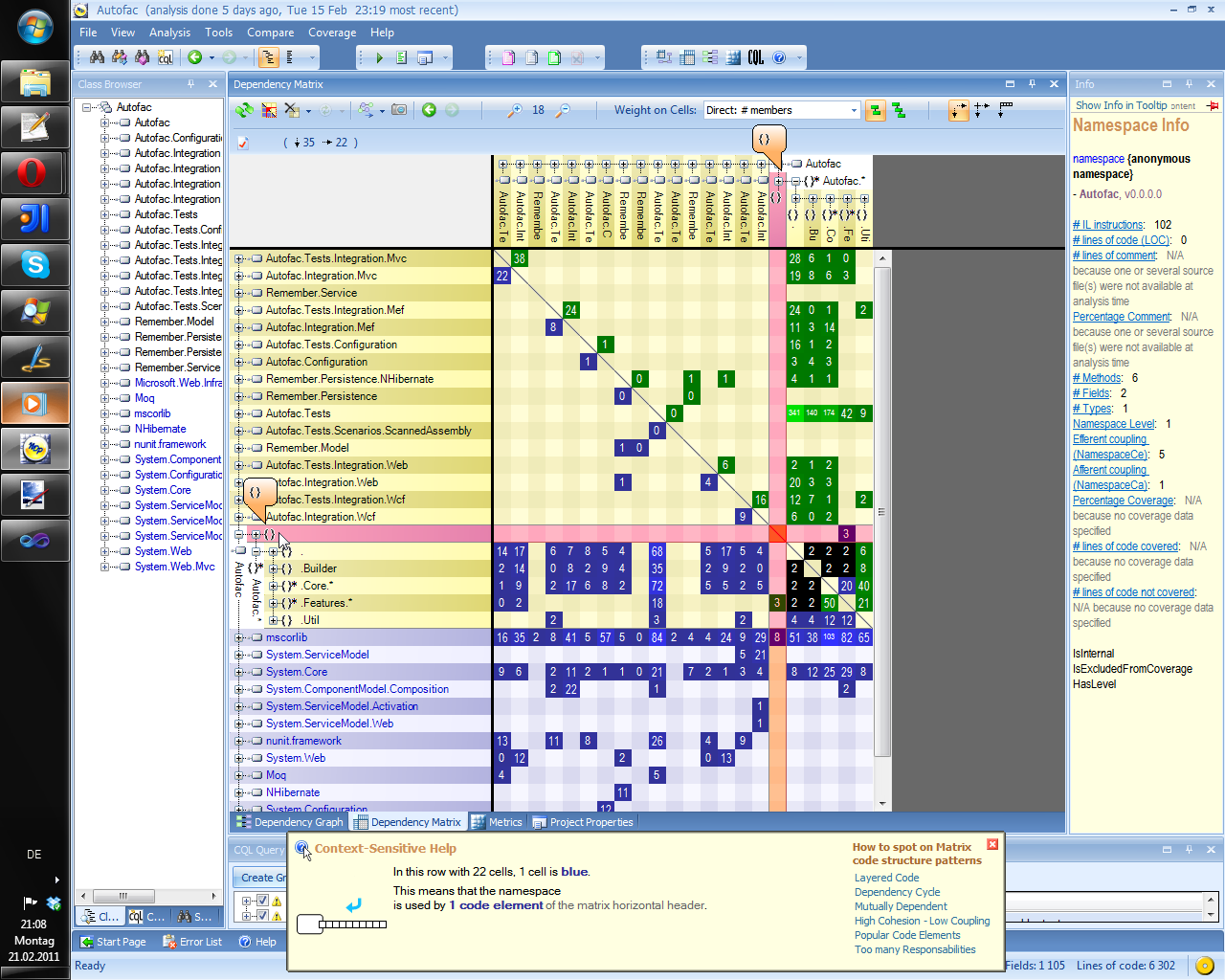1225x980 pixels.
Task: Toggle the highlighted orange arrow display mode button
Action: (959, 110)
